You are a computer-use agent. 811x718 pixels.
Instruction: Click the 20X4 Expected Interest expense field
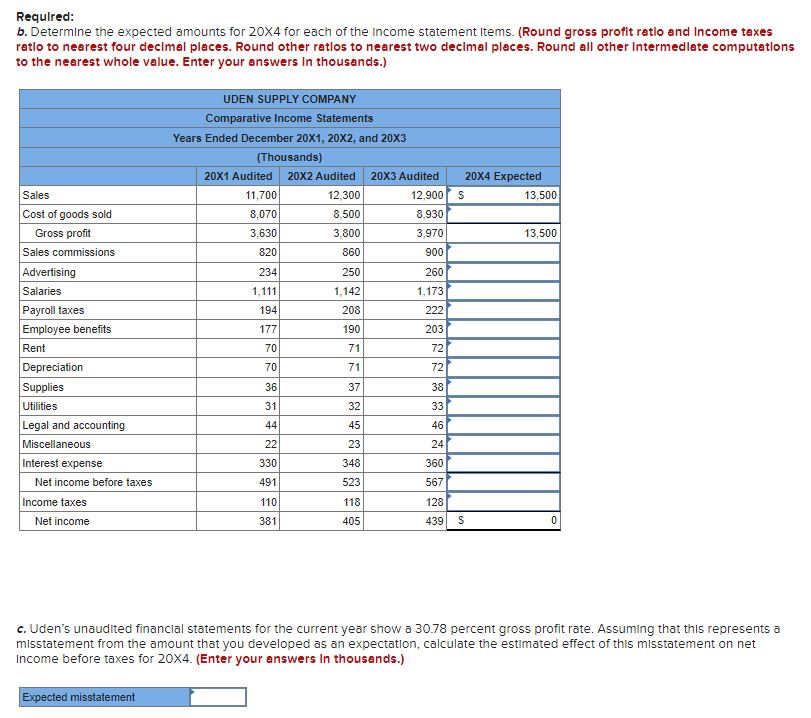pos(503,463)
